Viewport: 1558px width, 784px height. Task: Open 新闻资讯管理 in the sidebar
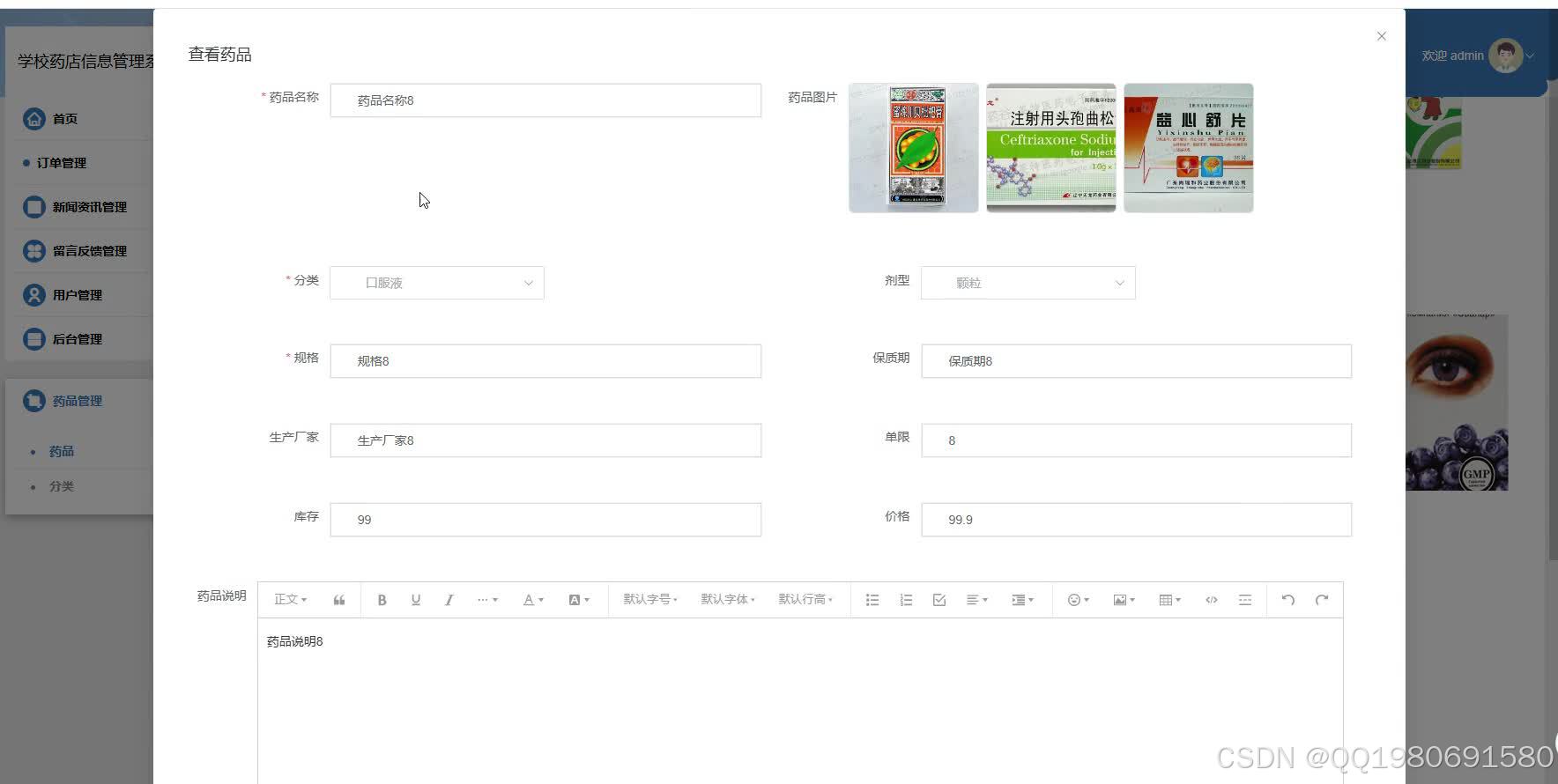pos(89,207)
